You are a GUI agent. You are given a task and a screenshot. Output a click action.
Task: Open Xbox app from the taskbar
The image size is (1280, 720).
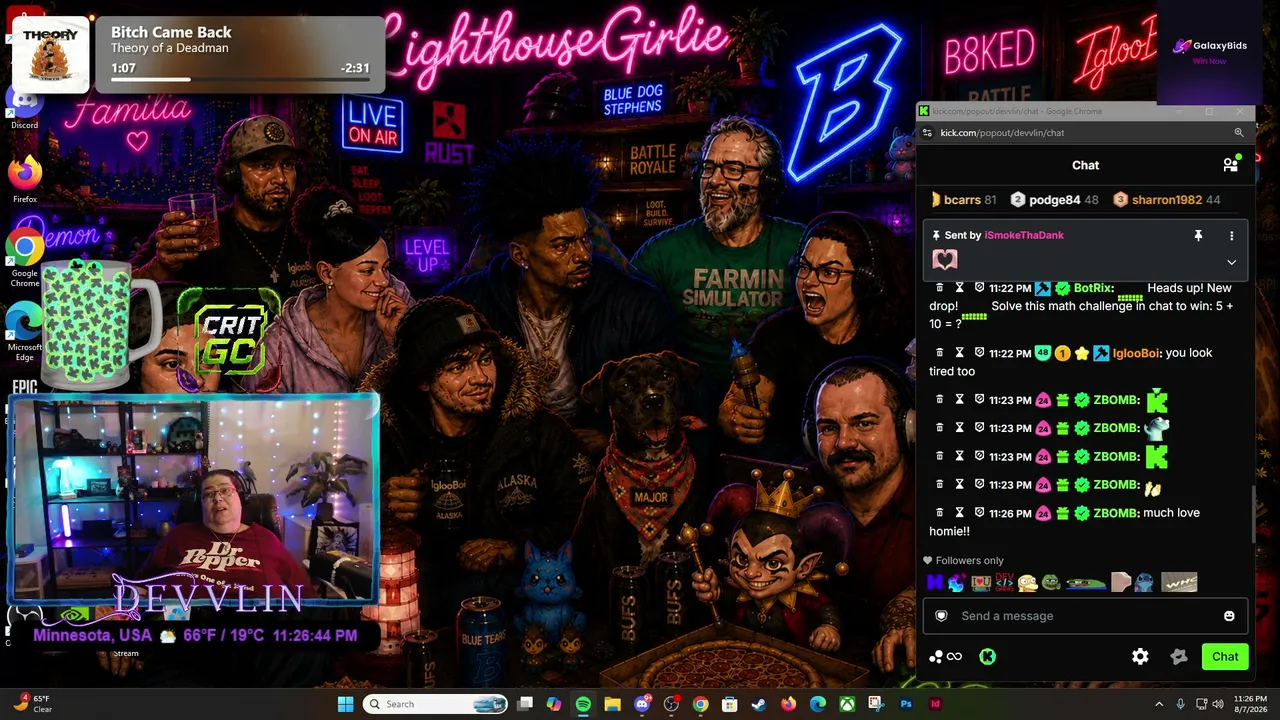point(847,704)
